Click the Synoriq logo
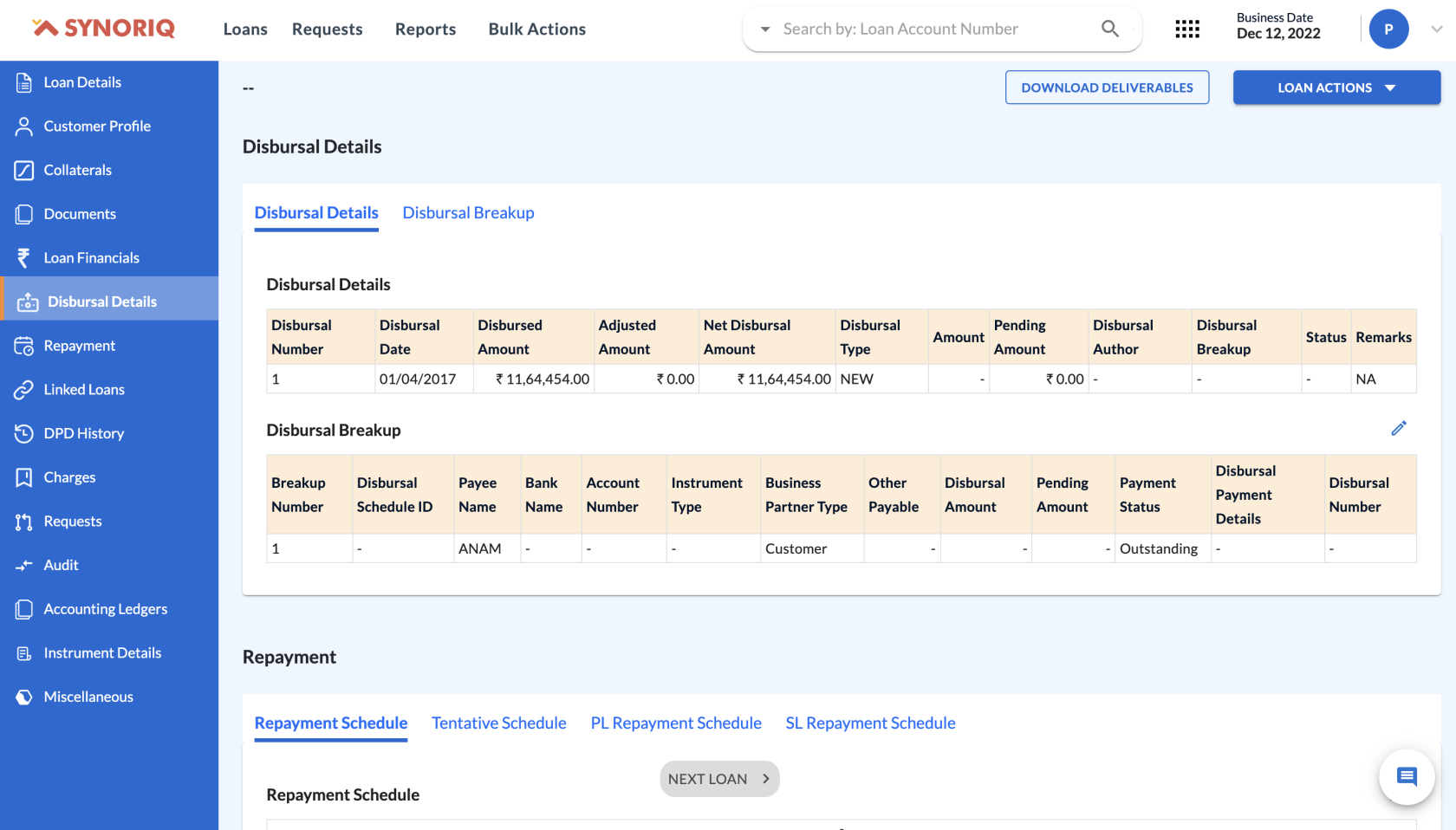Viewport: 1456px width, 830px height. (103, 29)
